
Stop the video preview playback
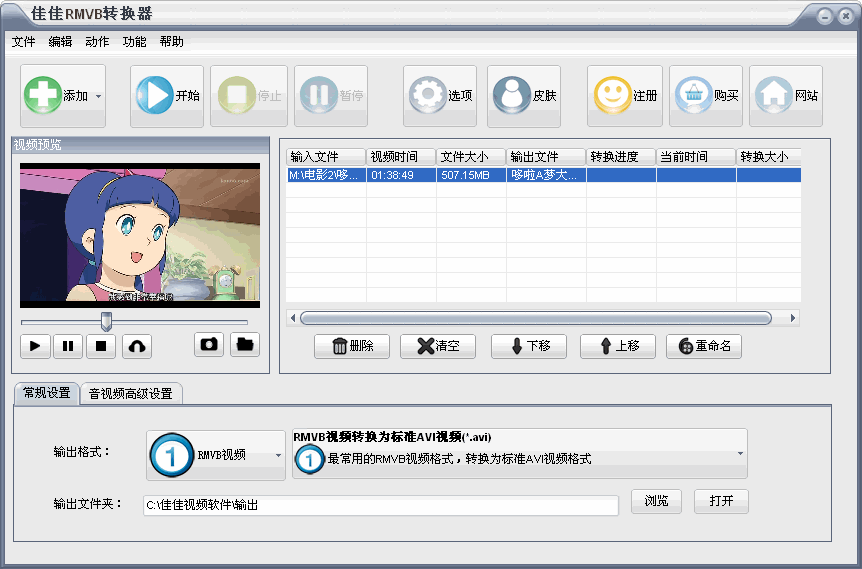[101, 346]
